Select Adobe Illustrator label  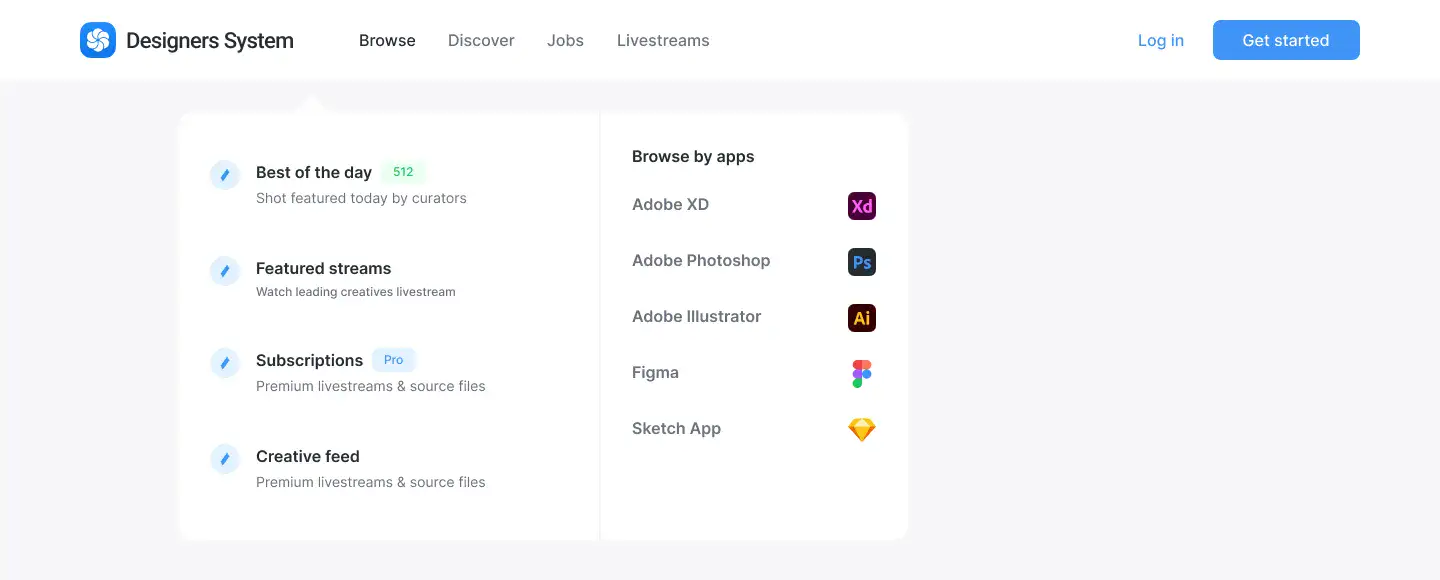coord(697,316)
